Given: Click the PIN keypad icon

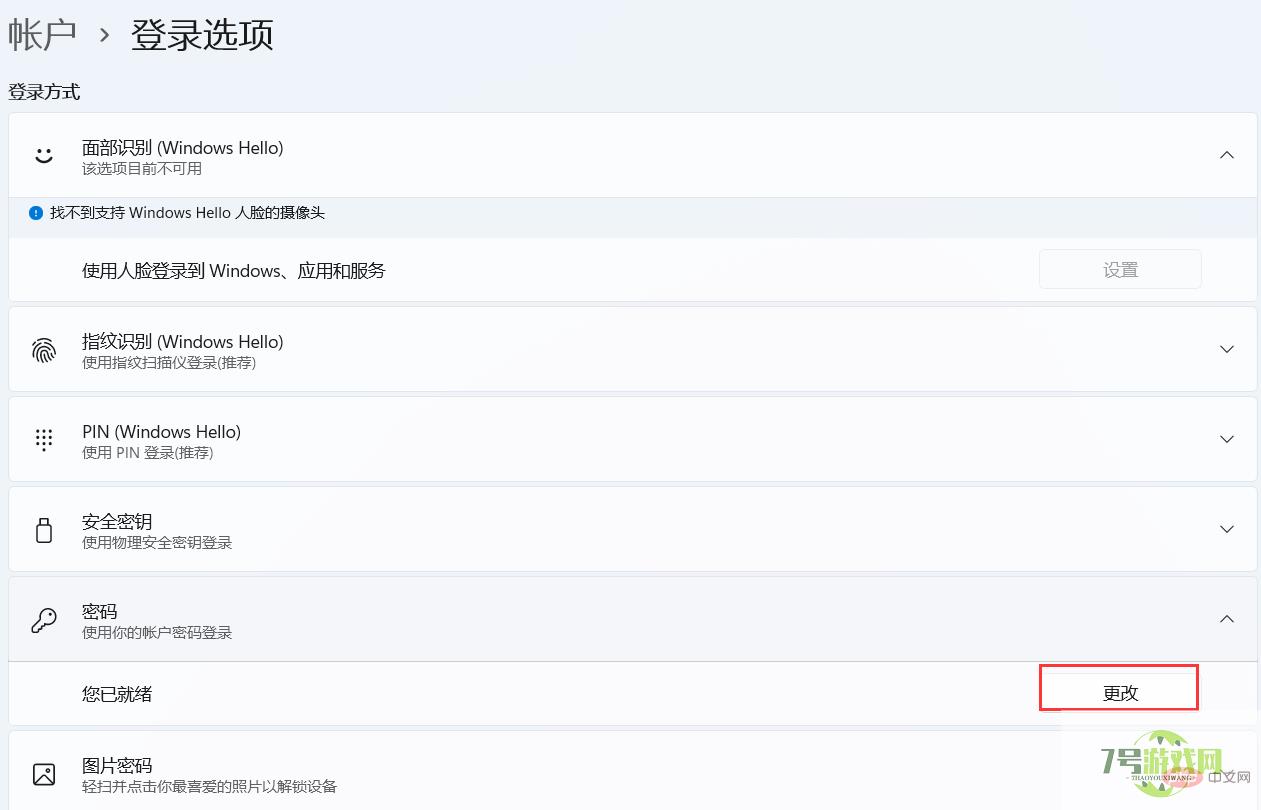Looking at the screenshot, I should tap(43, 439).
